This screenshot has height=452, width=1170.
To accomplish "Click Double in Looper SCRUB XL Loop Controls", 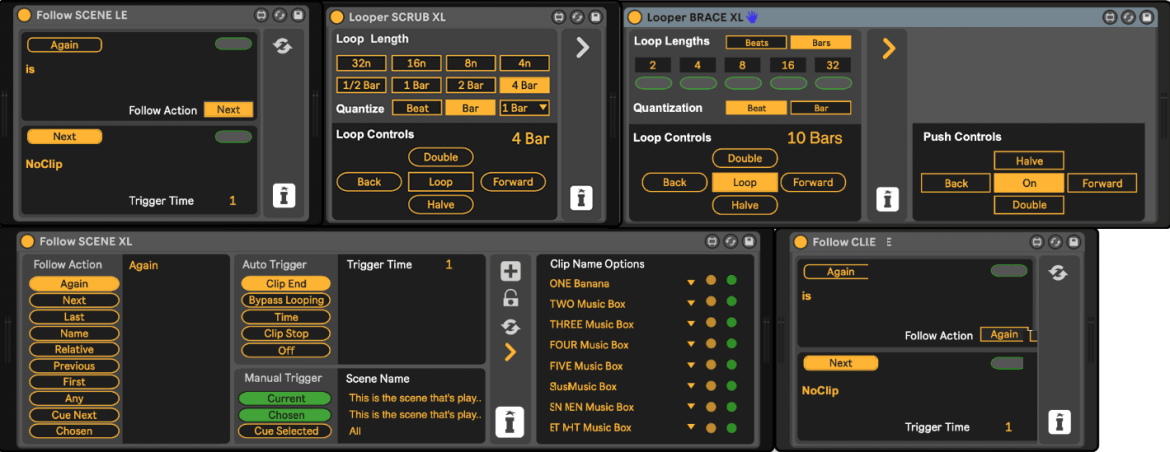I will [440, 157].
